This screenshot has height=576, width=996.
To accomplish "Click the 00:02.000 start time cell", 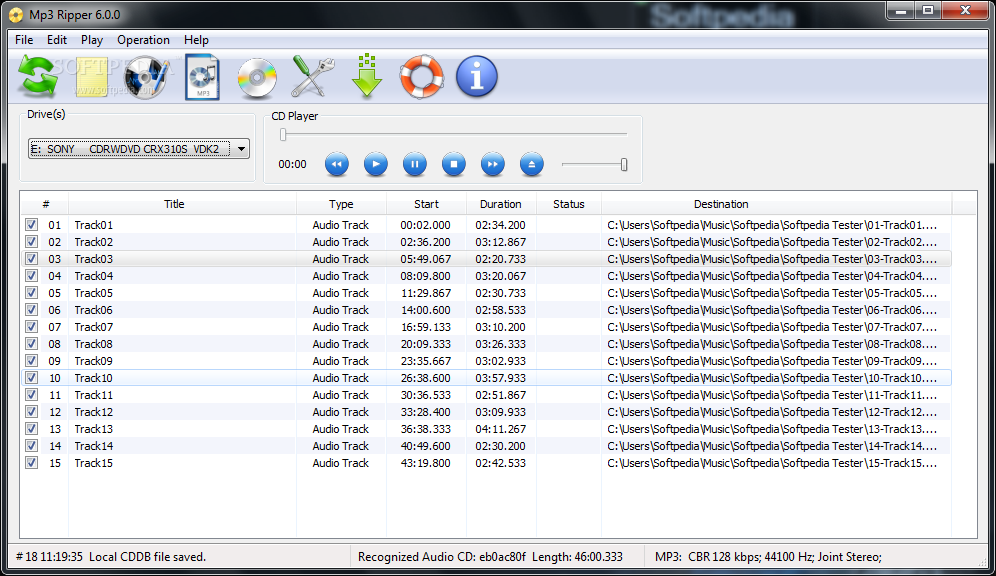I will click(x=426, y=225).
